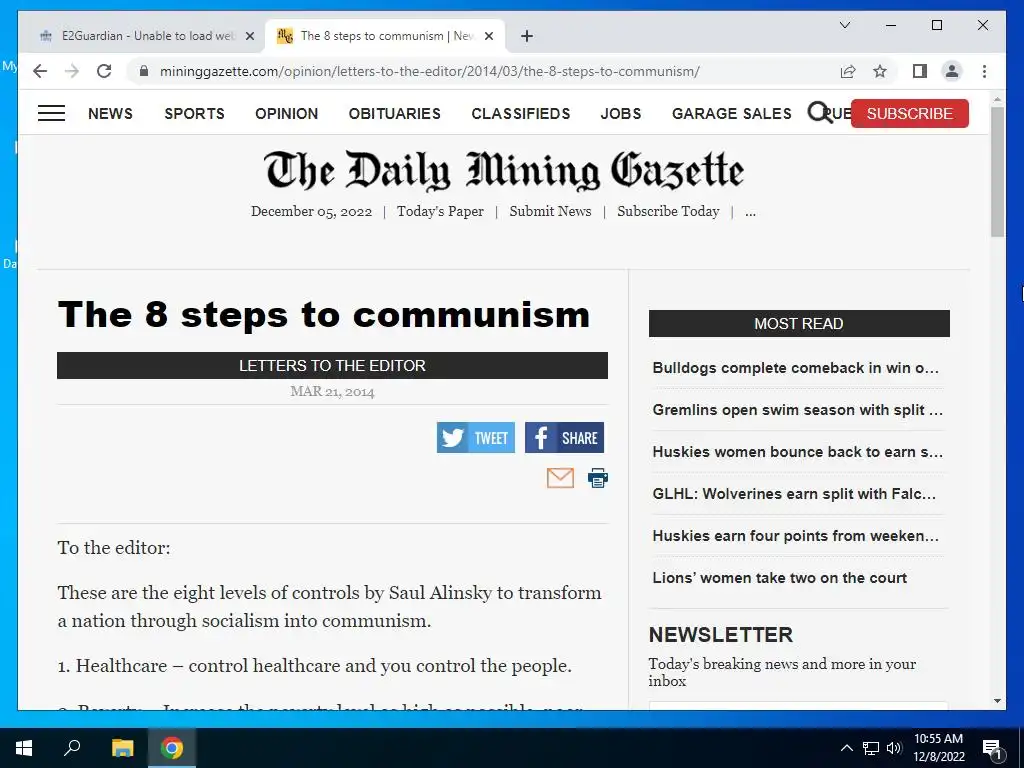Click the article headline The 8 steps to communism
This screenshot has width=1024, height=768.
[x=324, y=315]
